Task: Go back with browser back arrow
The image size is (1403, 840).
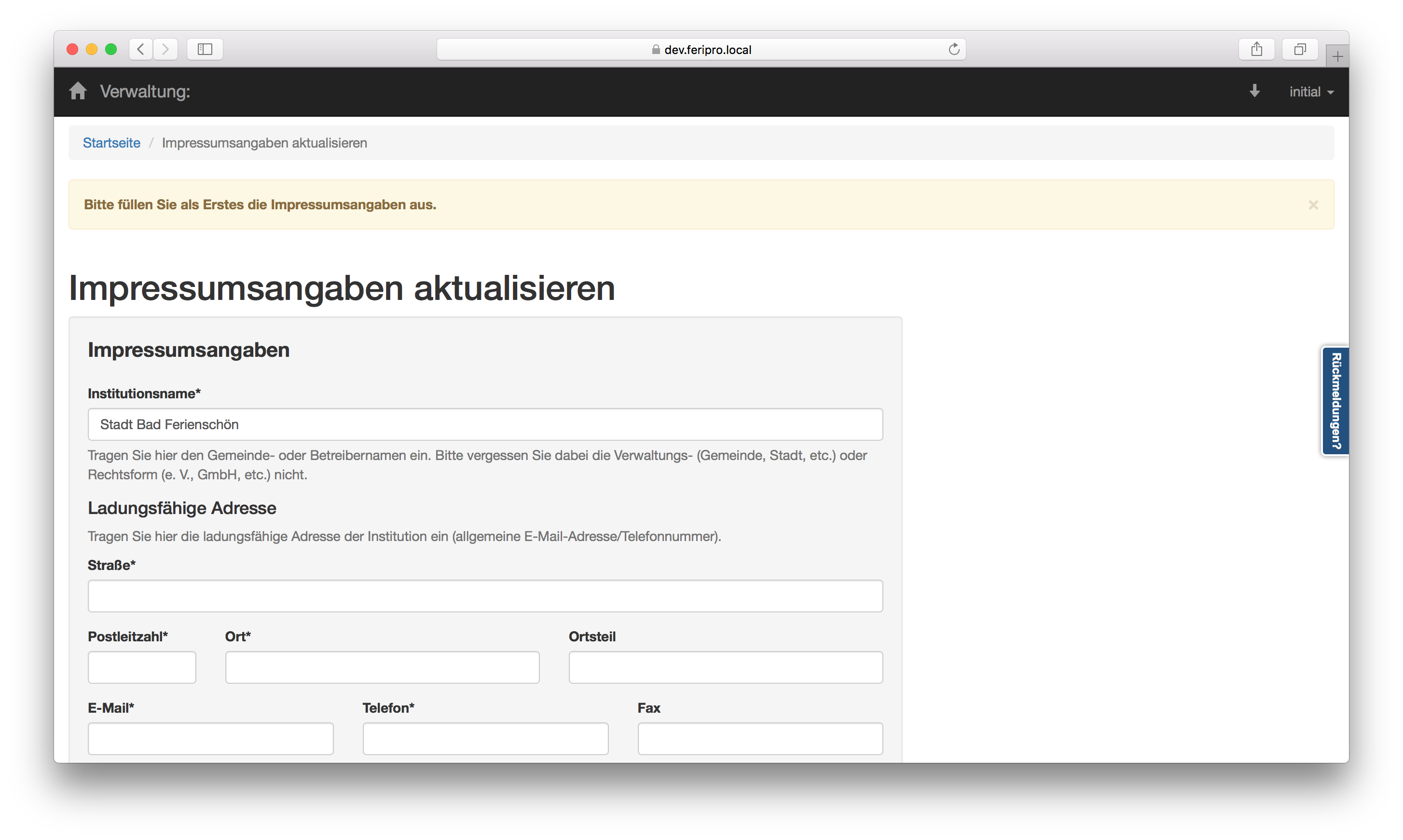Action: coord(141,49)
